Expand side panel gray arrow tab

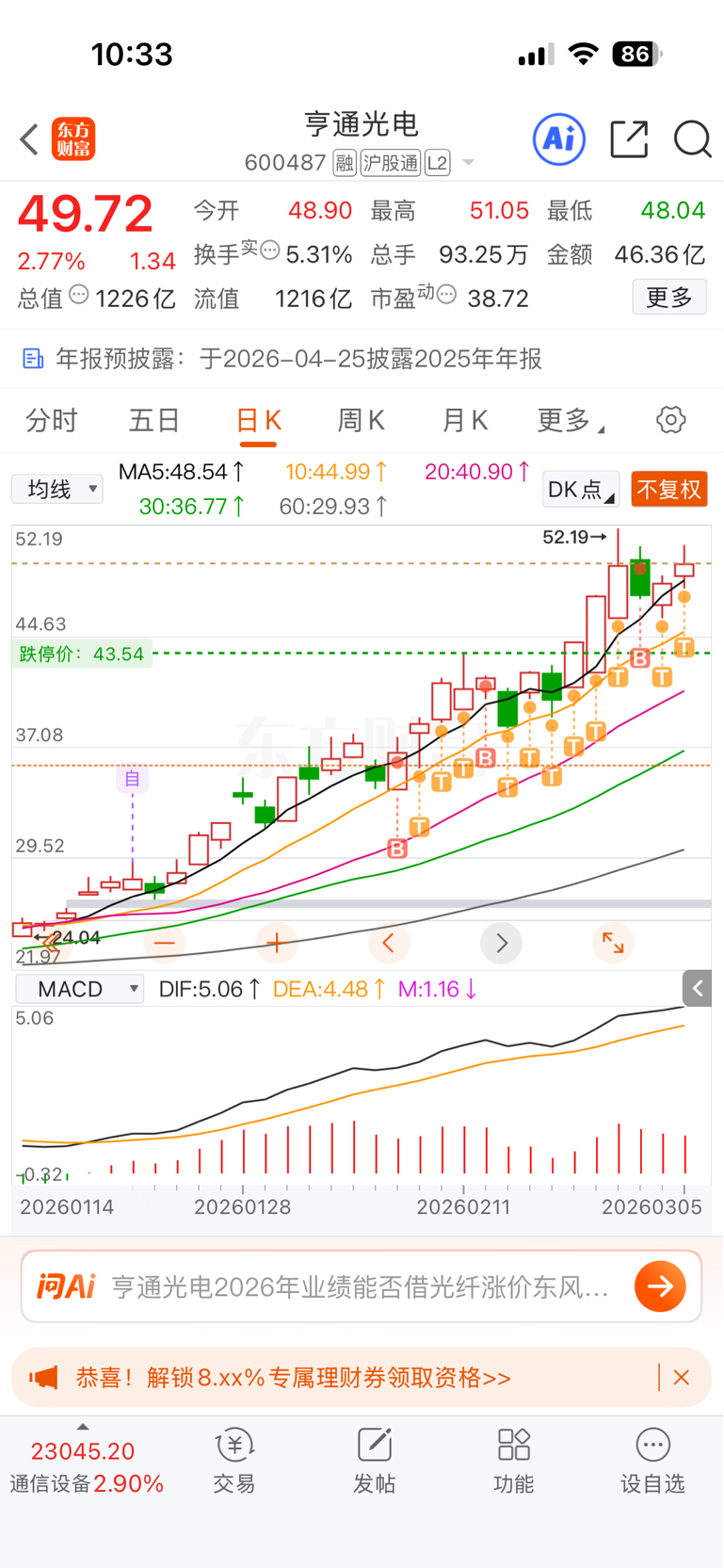pos(697,988)
